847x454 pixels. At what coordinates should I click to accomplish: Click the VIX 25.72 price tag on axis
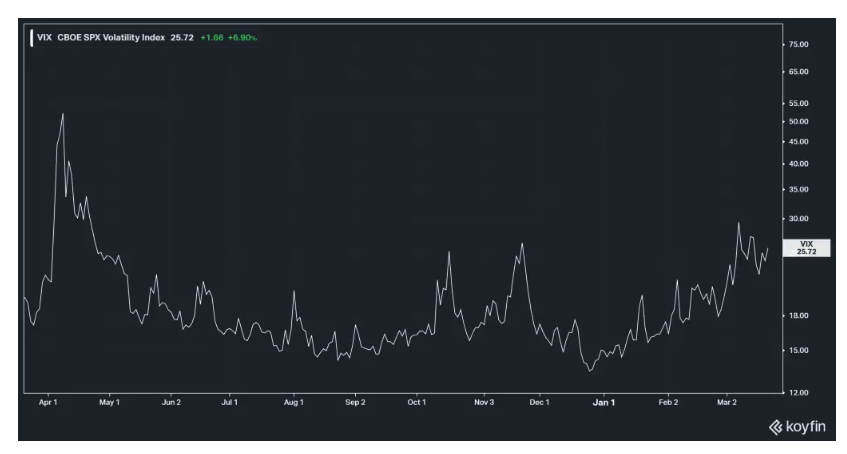[x=806, y=248]
